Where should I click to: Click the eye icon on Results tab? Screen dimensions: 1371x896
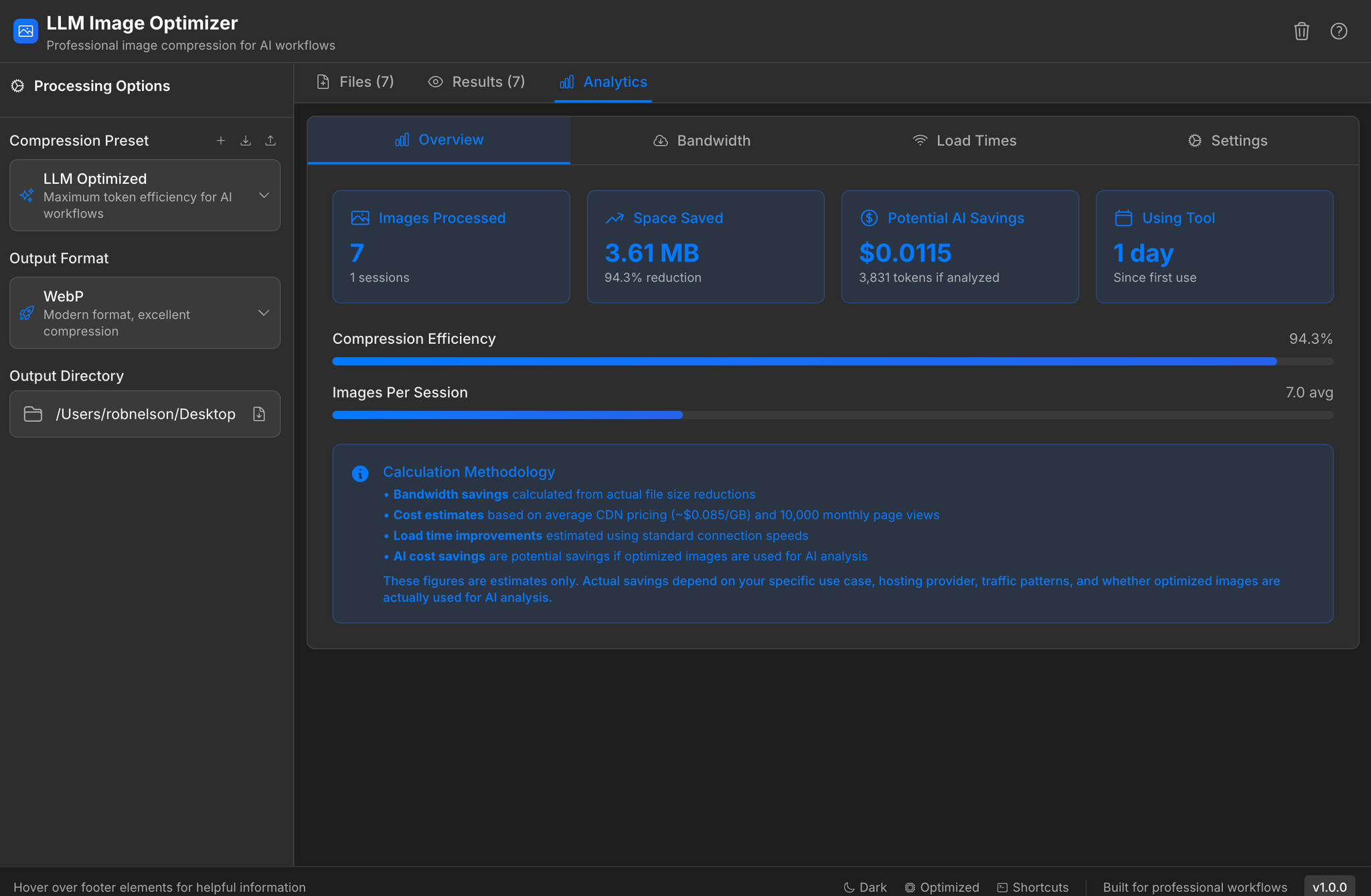(x=436, y=82)
